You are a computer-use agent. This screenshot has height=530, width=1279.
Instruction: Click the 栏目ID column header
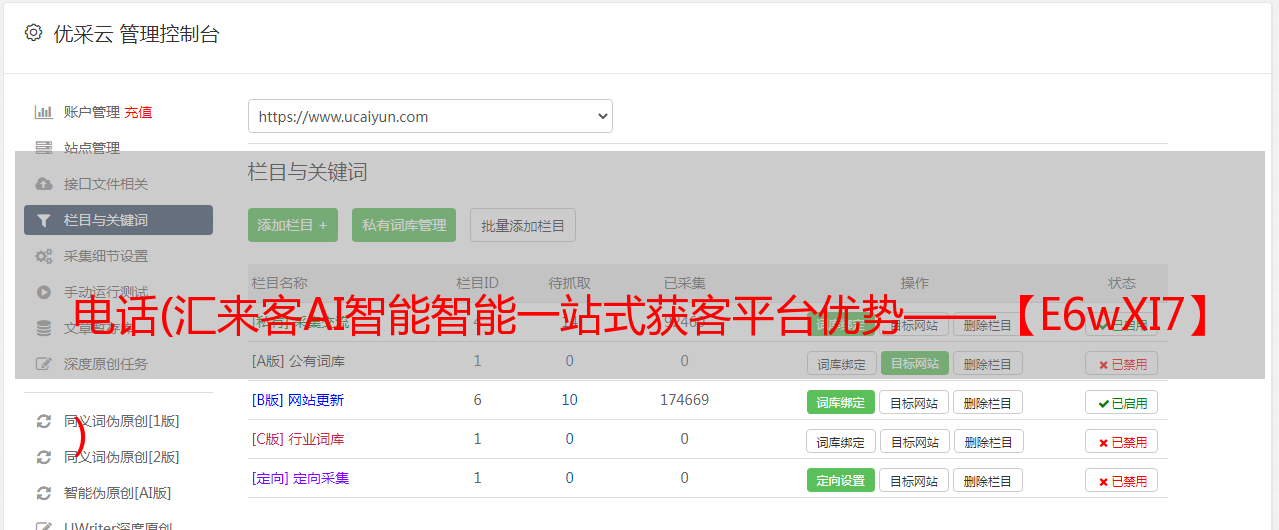[477, 283]
